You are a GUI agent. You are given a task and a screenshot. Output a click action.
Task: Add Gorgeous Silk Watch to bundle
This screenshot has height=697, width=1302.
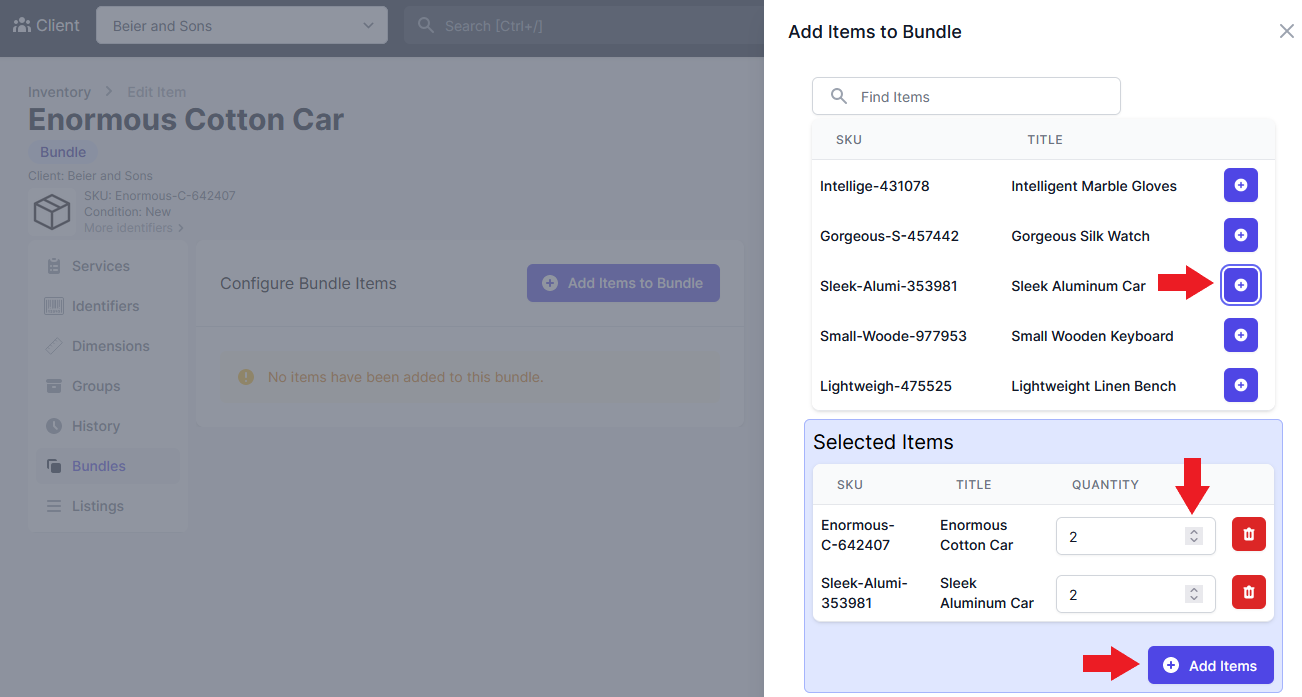click(1240, 235)
